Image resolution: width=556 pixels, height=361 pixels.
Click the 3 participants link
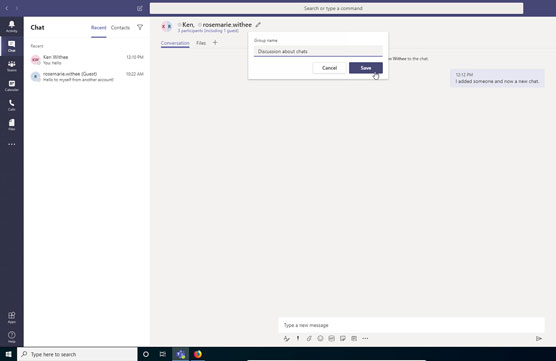click(x=208, y=31)
